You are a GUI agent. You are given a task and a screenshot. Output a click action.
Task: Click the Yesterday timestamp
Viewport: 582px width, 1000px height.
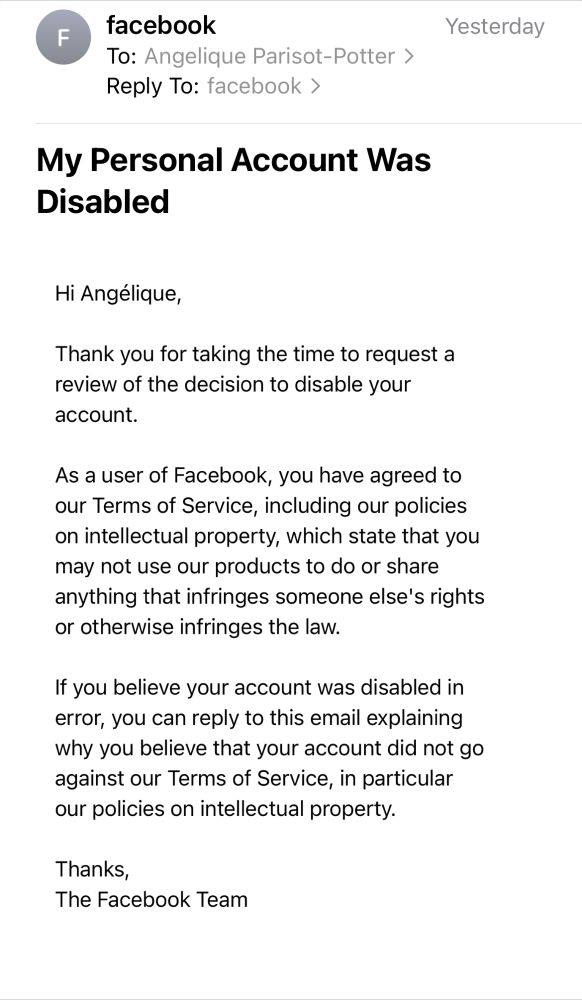[x=495, y=27]
